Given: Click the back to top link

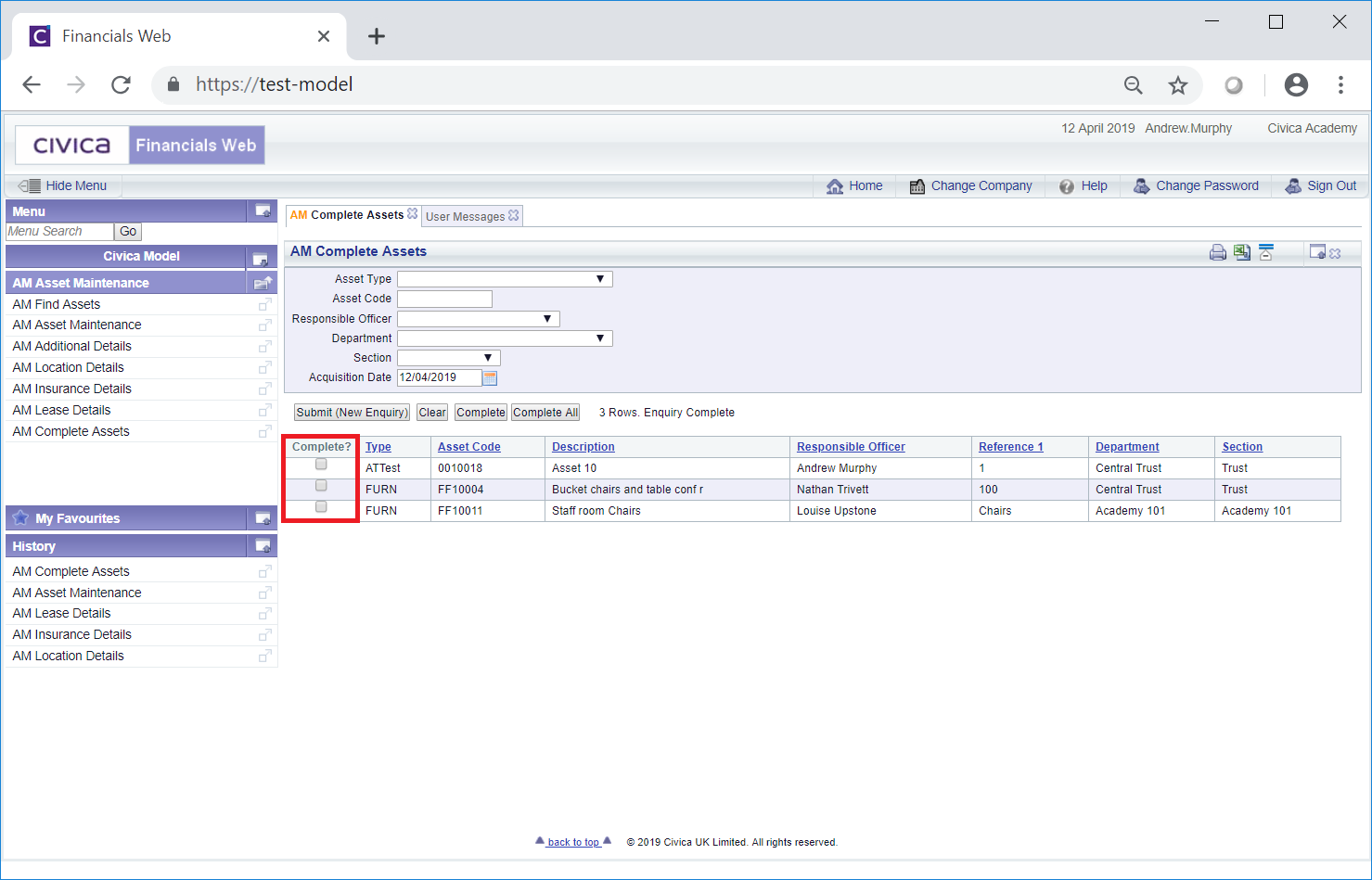Looking at the screenshot, I should tap(573, 842).
